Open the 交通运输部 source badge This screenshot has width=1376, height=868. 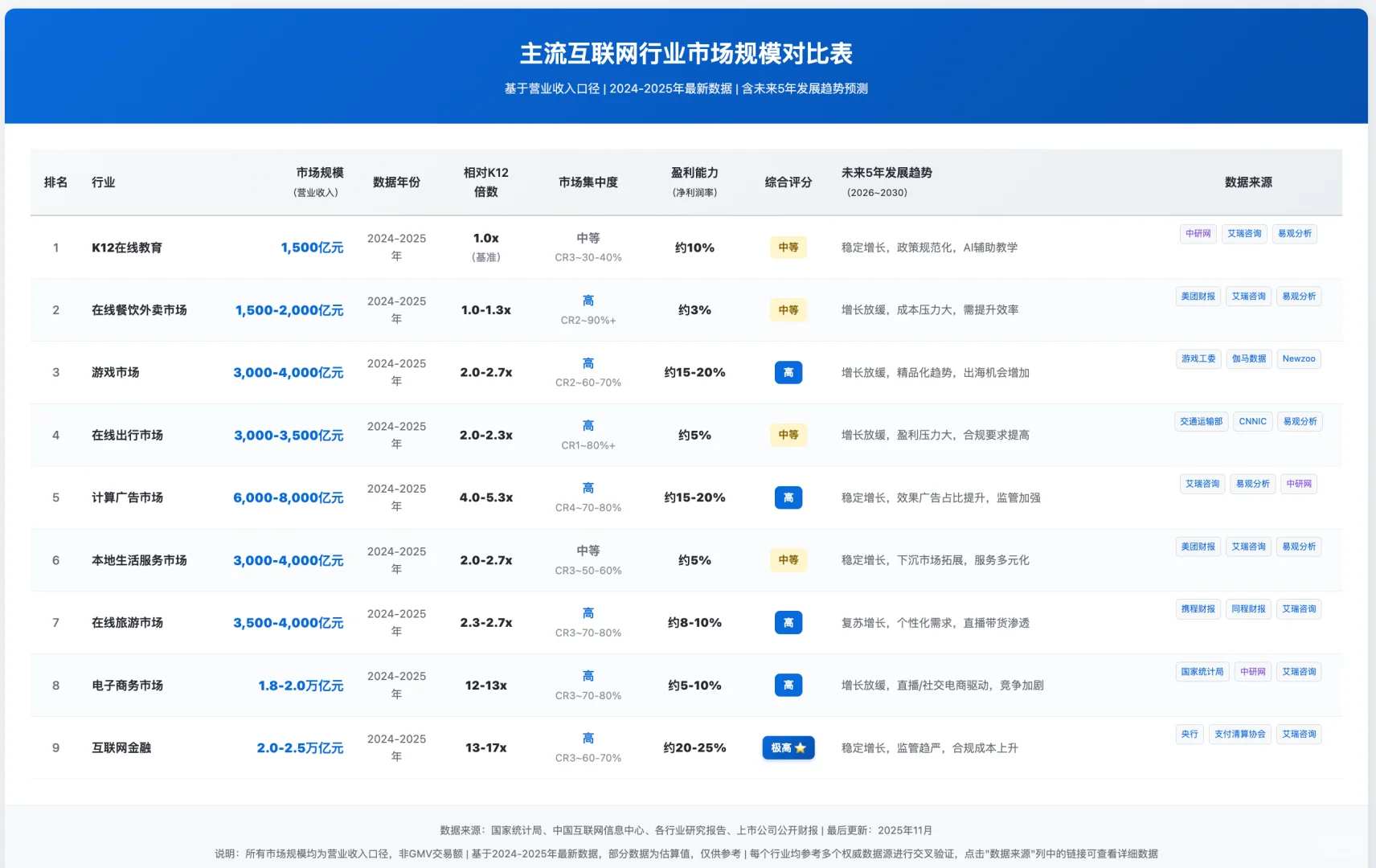(1201, 421)
